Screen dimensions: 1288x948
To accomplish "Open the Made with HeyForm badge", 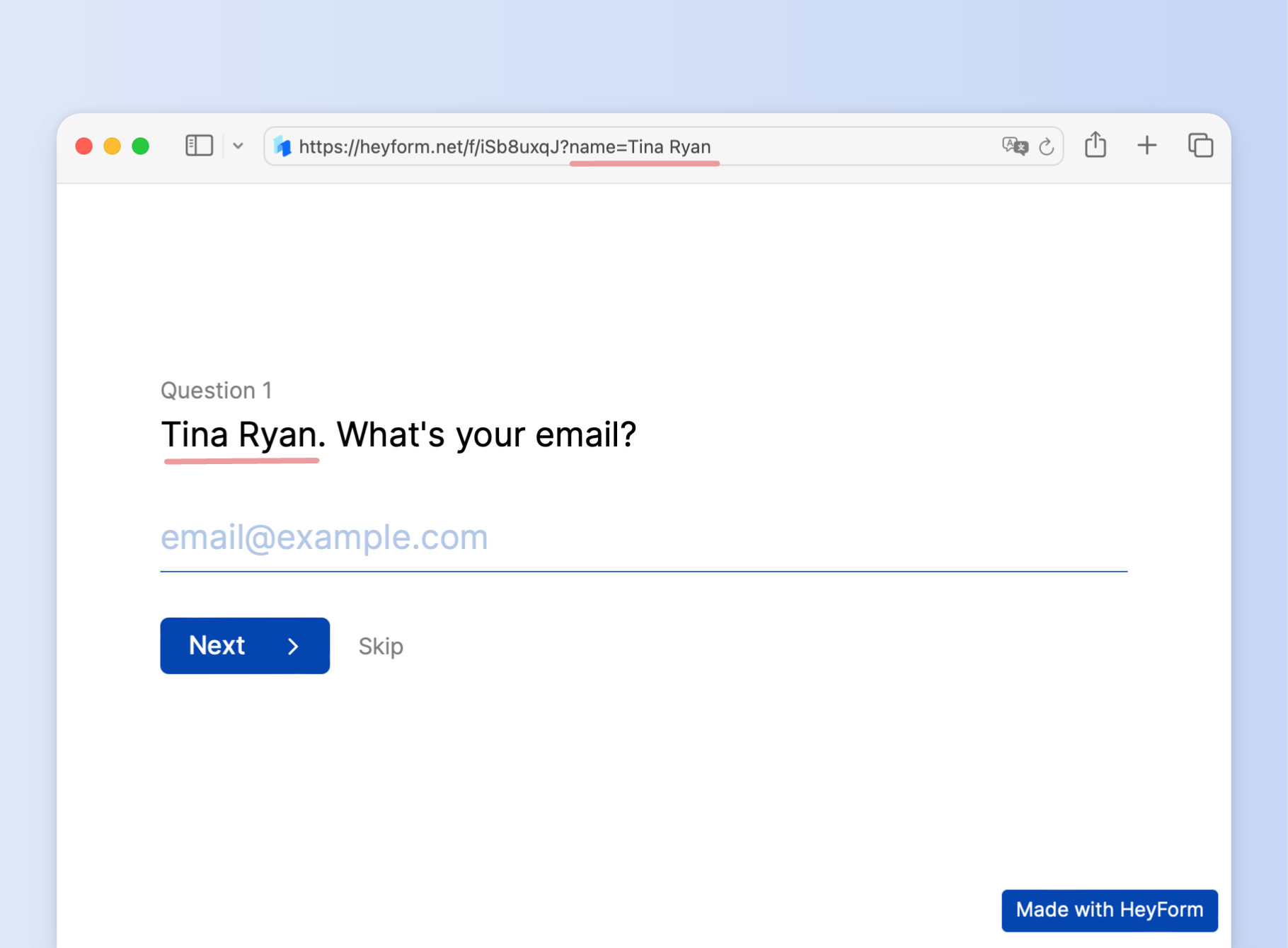I will [x=1109, y=910].
